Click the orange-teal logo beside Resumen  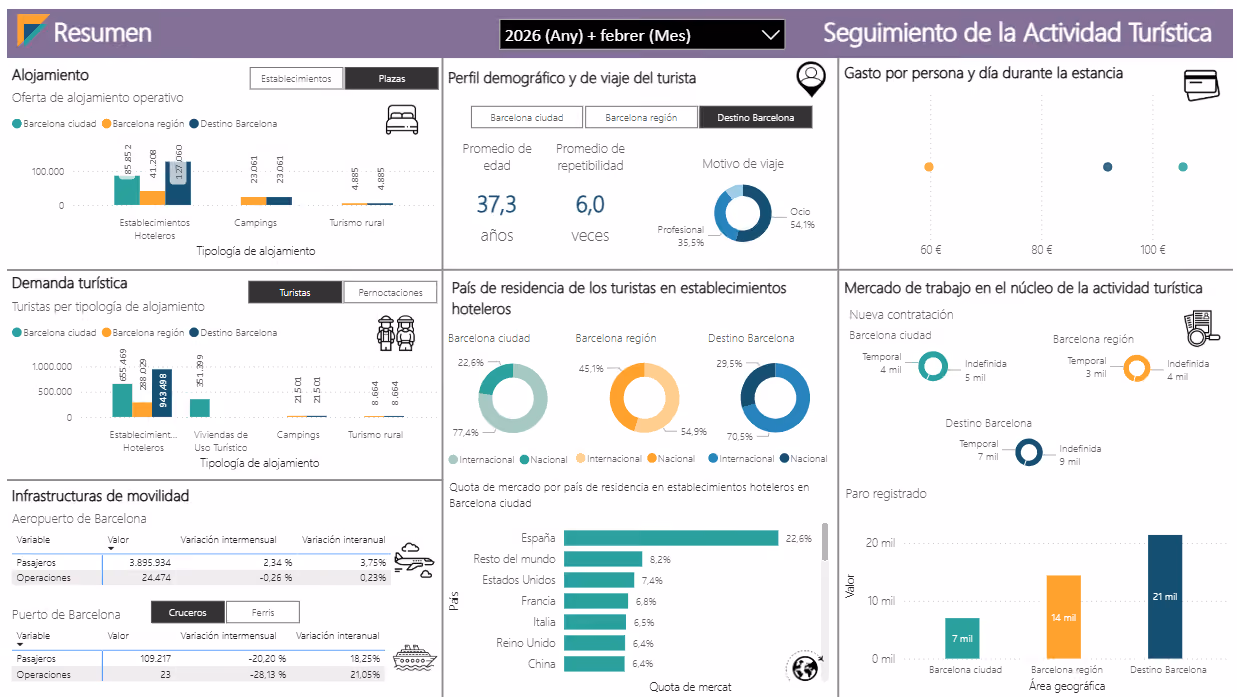click(31, 30)
